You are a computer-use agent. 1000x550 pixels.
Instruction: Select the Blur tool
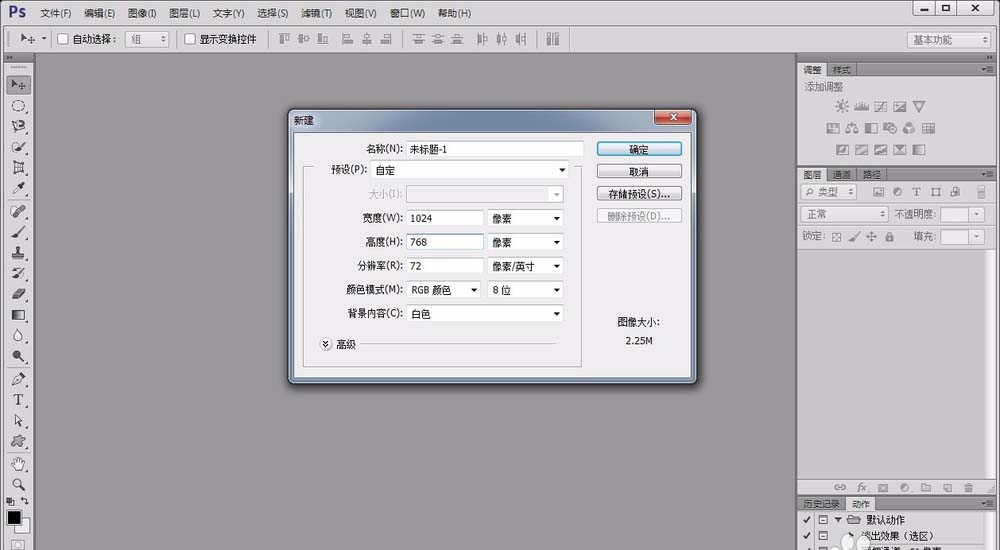[18, 336]
